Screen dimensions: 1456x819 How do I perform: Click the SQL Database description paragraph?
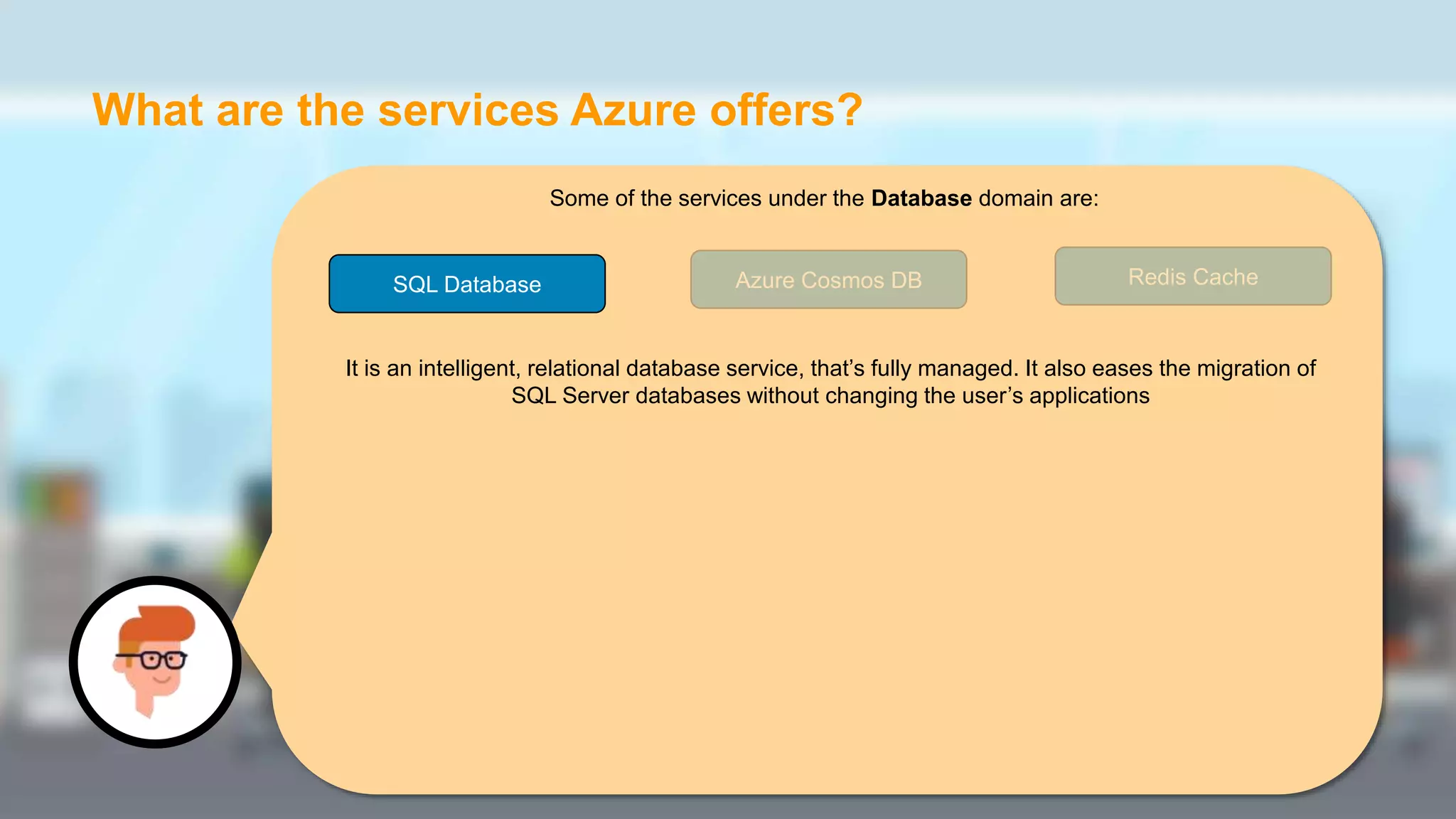click(830, 382)
